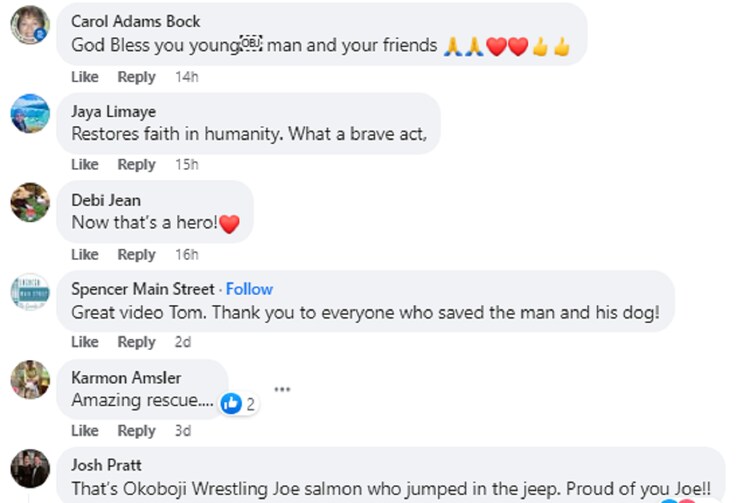Open more options on Karmon Amsler's comment

pyautogui.click(x=282, y=389)
